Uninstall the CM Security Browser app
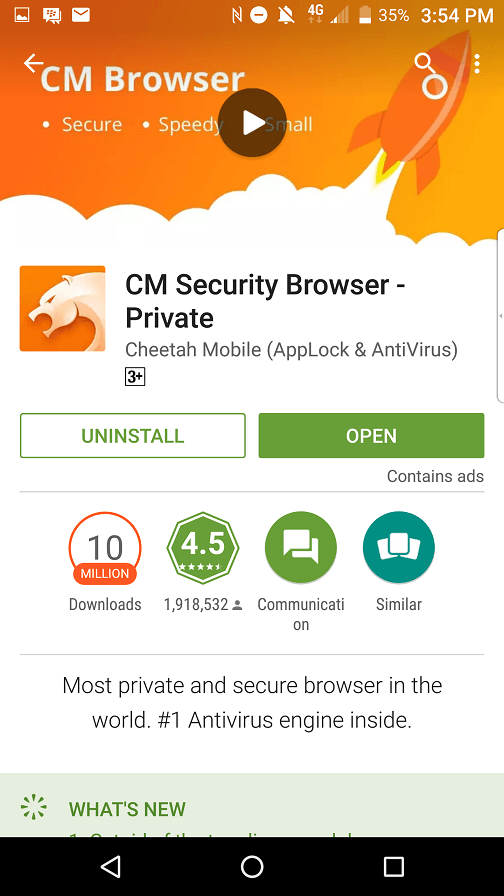The width and height of the screenshot is (504, 896). tap(133, 435)
